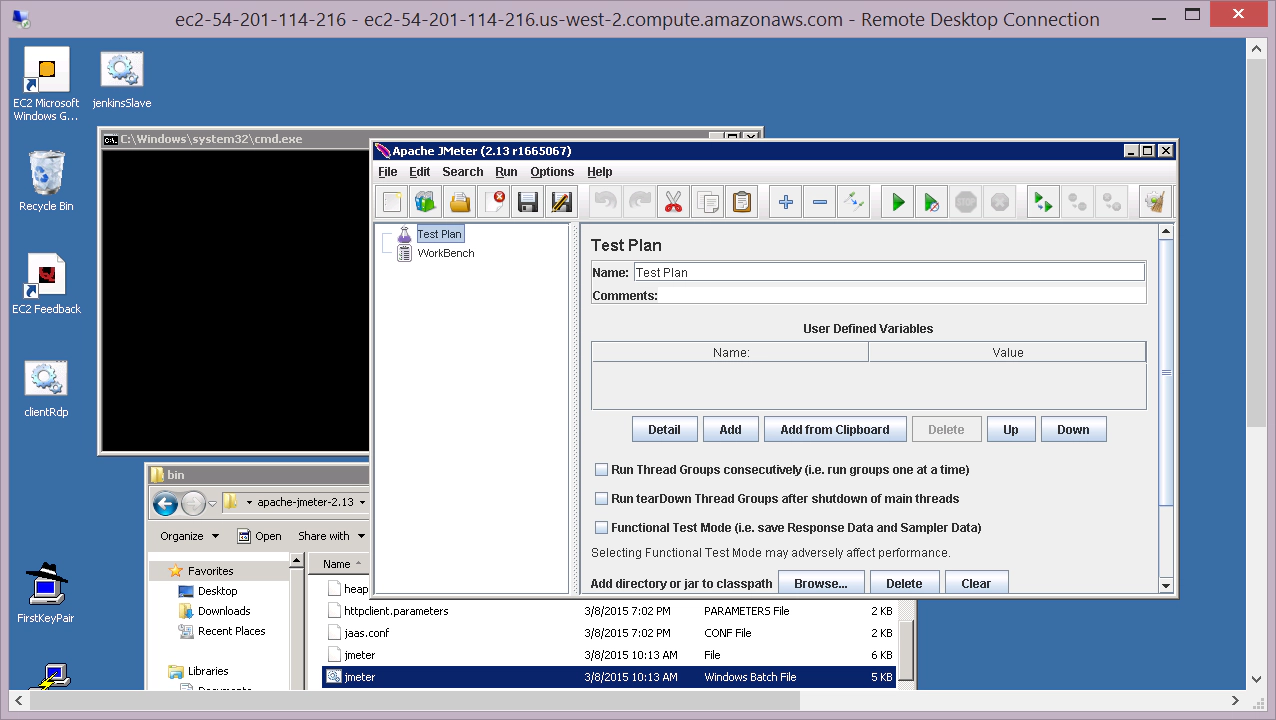The width and height of the screenshot is (1276, 720).
Task: Enable Functional Test Mode
Action: [x=601, y=527]
